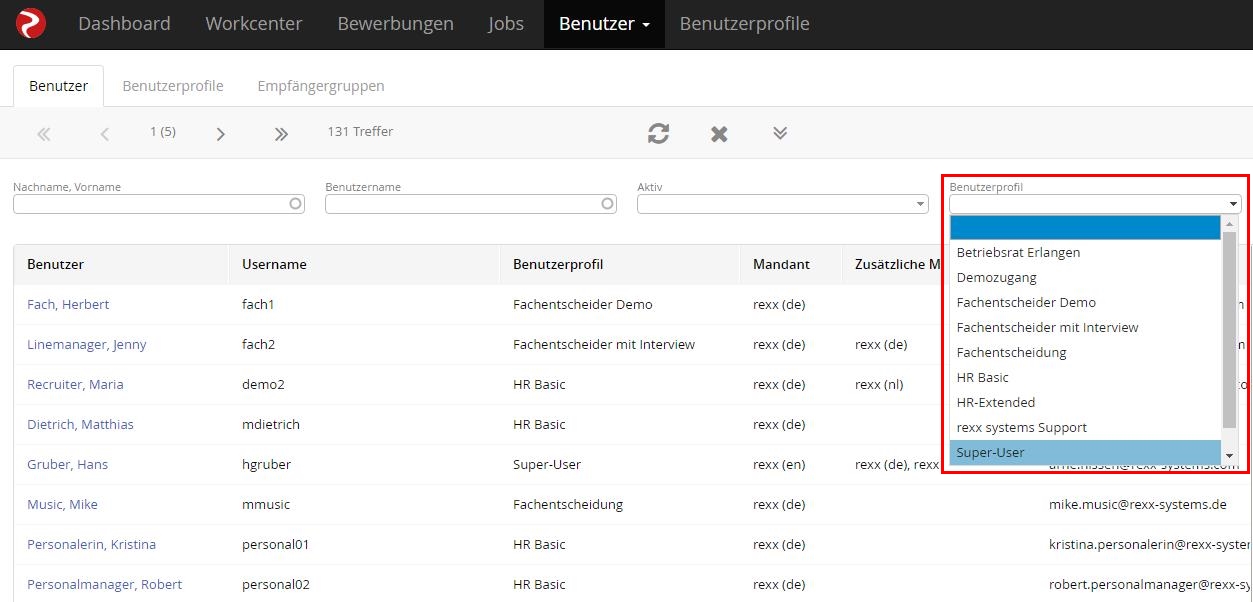The width and height of the screenshot is (1253, 602).
Task: Click Super-User profile cell in Gruber row
Action: (x=547, y=464)
